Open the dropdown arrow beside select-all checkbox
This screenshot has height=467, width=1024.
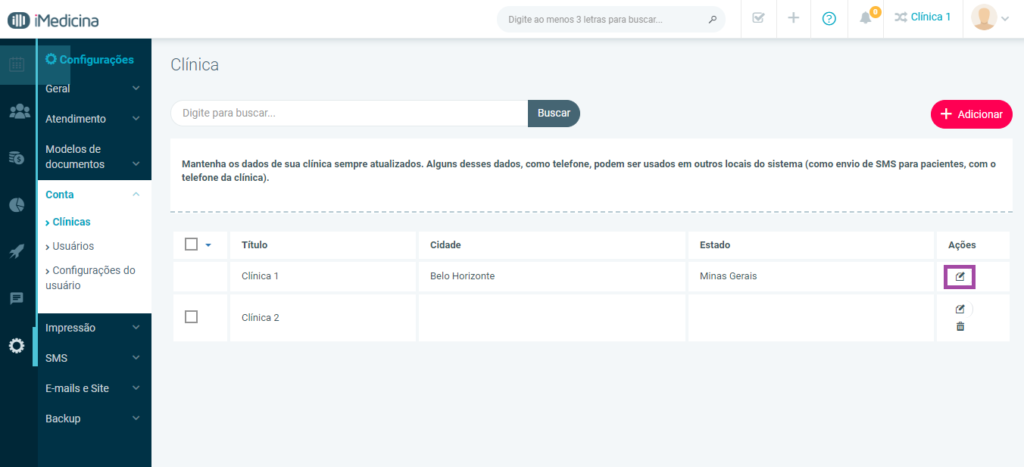pyautogui.click(x=208, y=246)
